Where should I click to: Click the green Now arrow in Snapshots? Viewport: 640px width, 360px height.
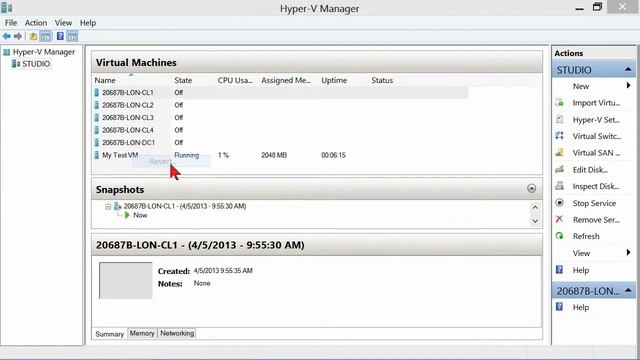coord(127,215)
